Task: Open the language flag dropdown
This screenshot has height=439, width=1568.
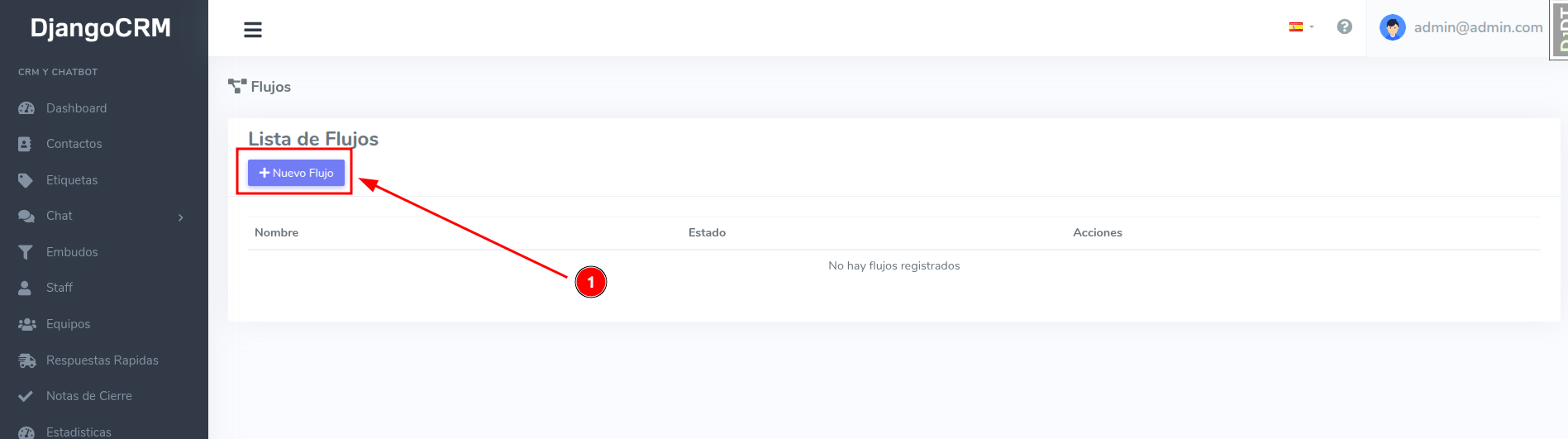Action: pyautogui.click(x=1301, y=27)
